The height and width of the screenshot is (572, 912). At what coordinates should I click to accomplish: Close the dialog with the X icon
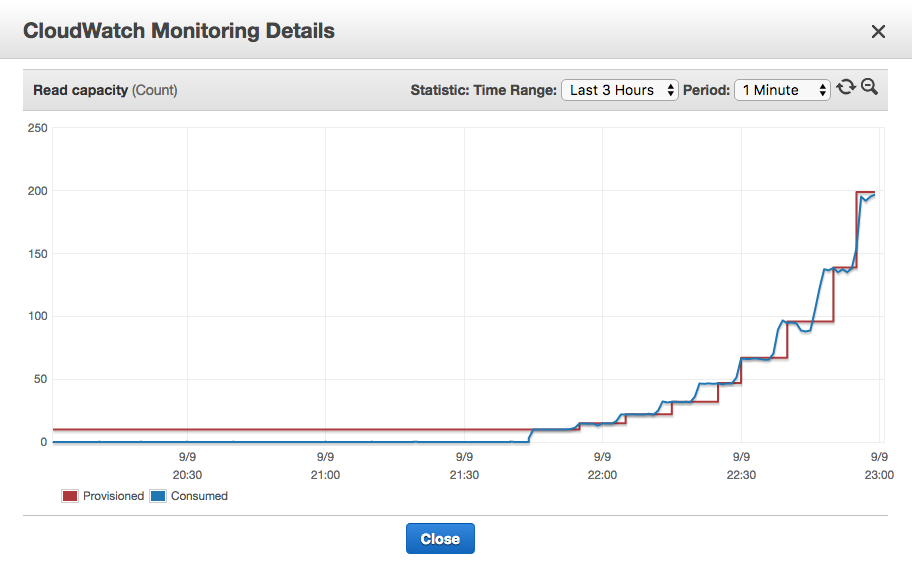pos(878,31)
